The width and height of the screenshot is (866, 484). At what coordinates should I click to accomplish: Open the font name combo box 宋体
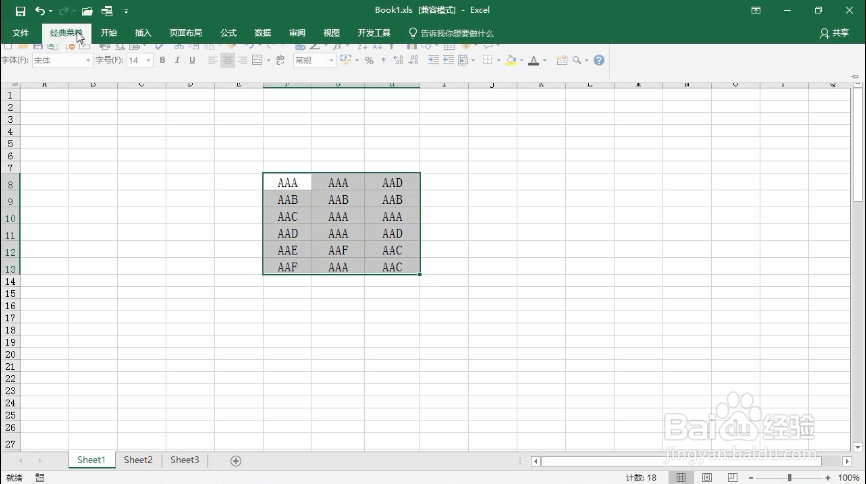62,60
